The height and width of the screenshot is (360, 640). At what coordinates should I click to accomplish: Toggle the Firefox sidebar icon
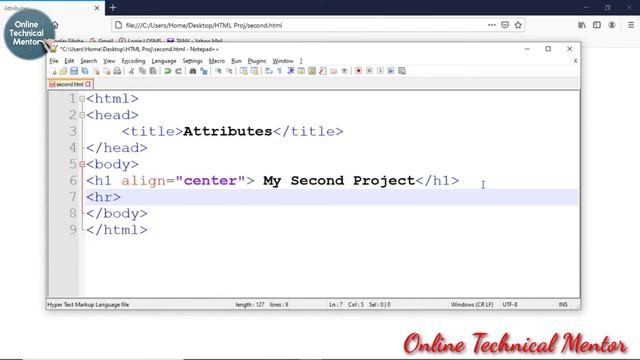[x=597, y=25]
